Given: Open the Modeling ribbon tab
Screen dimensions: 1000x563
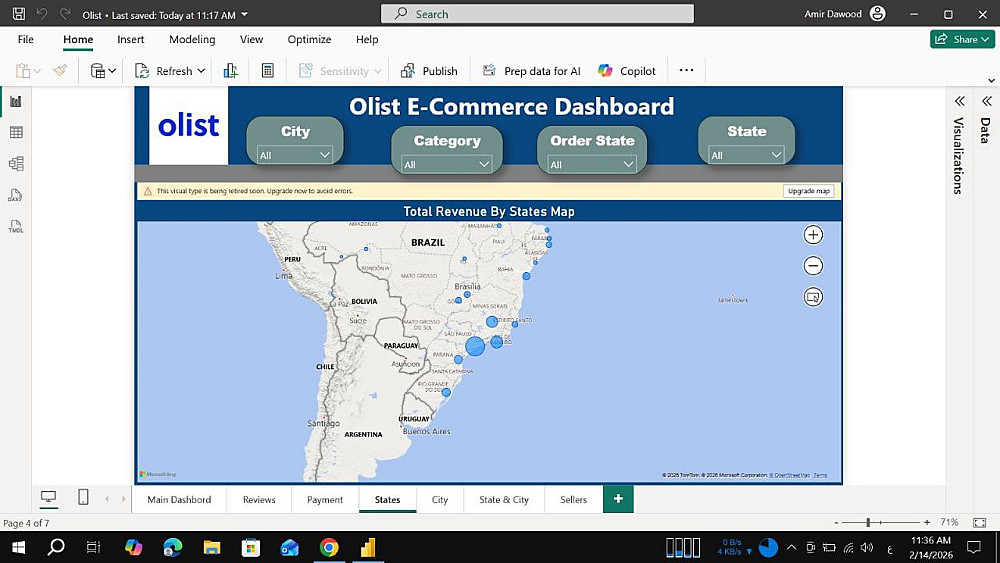Looking at the screenshot, I should [192, 39].
